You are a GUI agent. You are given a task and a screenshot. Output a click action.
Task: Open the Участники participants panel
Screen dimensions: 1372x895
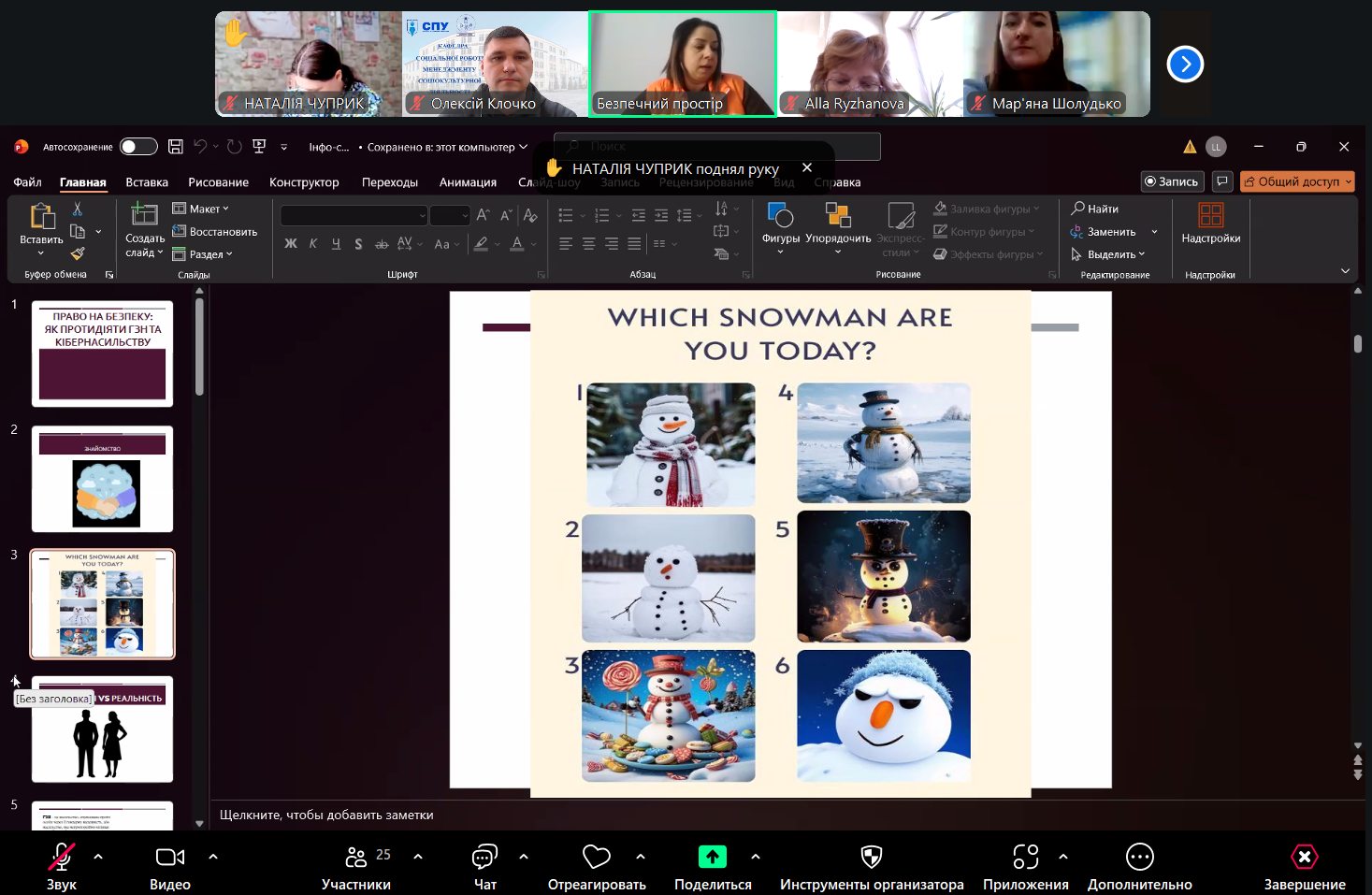pyautogui.click(x=355, y=857)
